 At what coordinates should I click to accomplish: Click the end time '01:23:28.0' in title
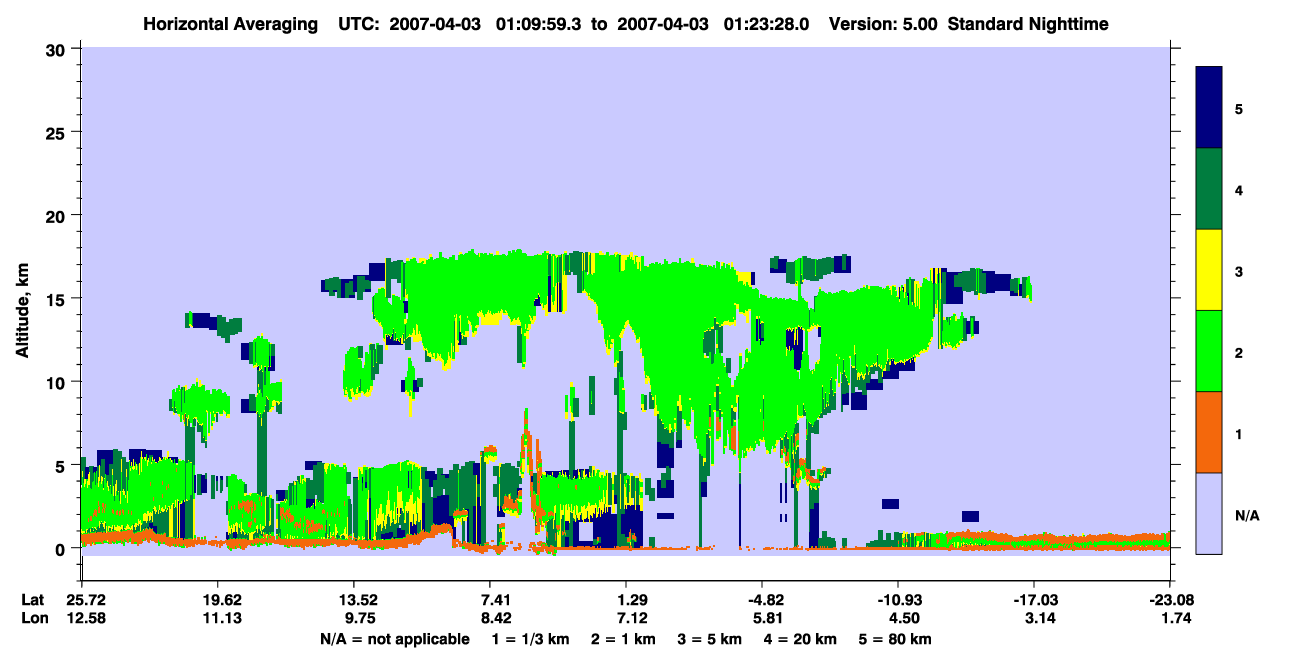pyautogui.click(x=766, y=23)
